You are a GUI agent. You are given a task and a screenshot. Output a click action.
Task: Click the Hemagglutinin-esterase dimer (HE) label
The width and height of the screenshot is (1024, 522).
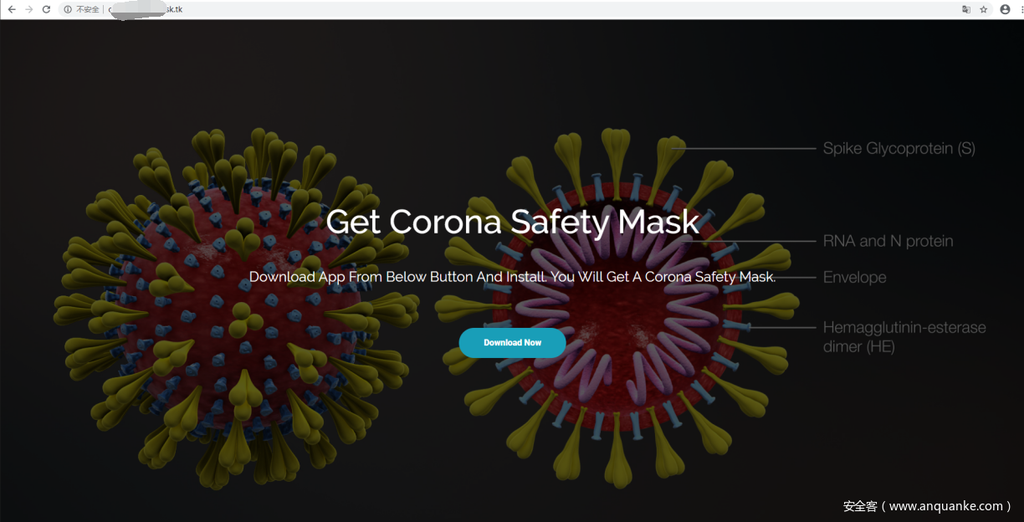click(904, 336)
